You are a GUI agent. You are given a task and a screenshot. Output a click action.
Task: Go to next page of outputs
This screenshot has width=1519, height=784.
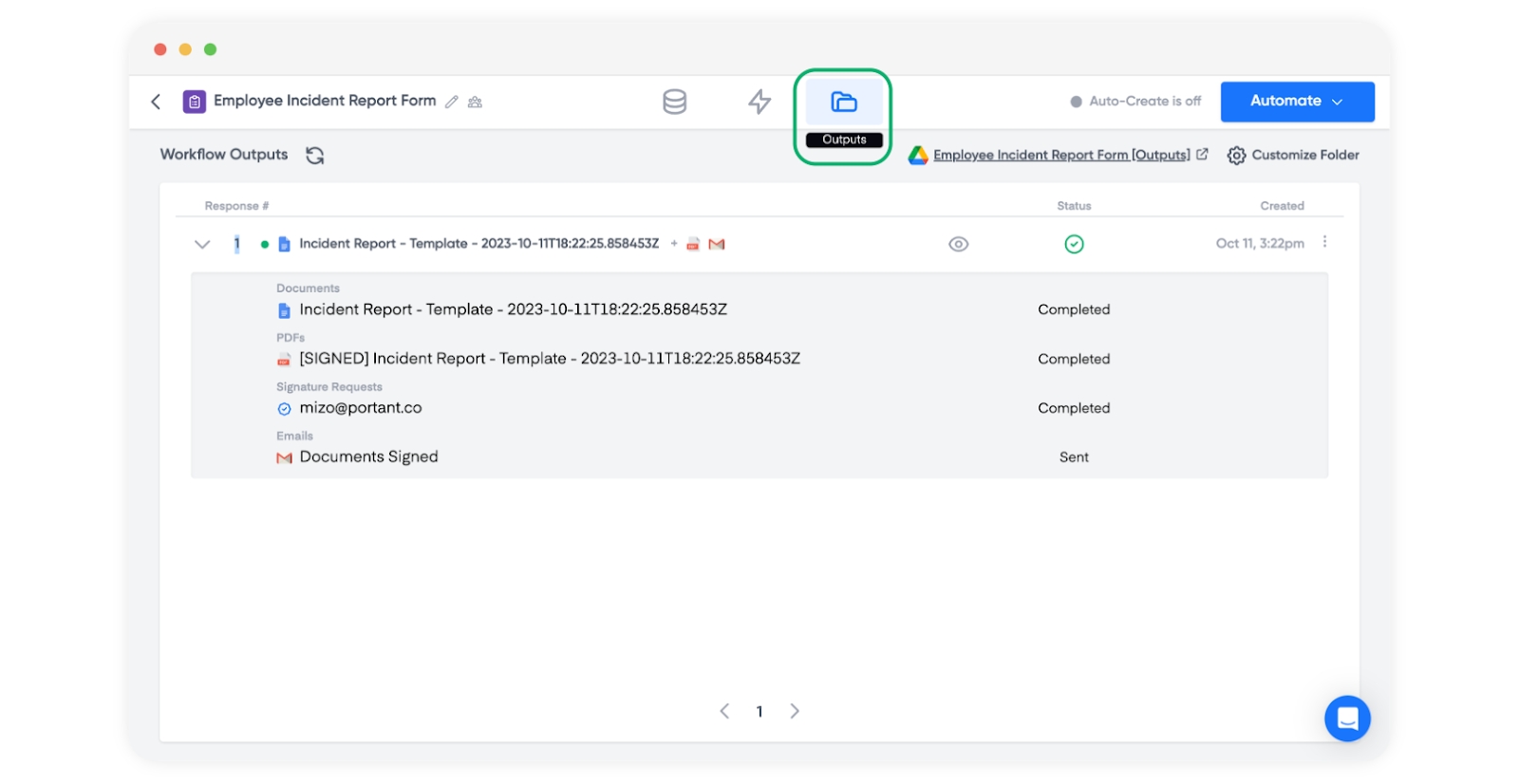pos(795,711)
